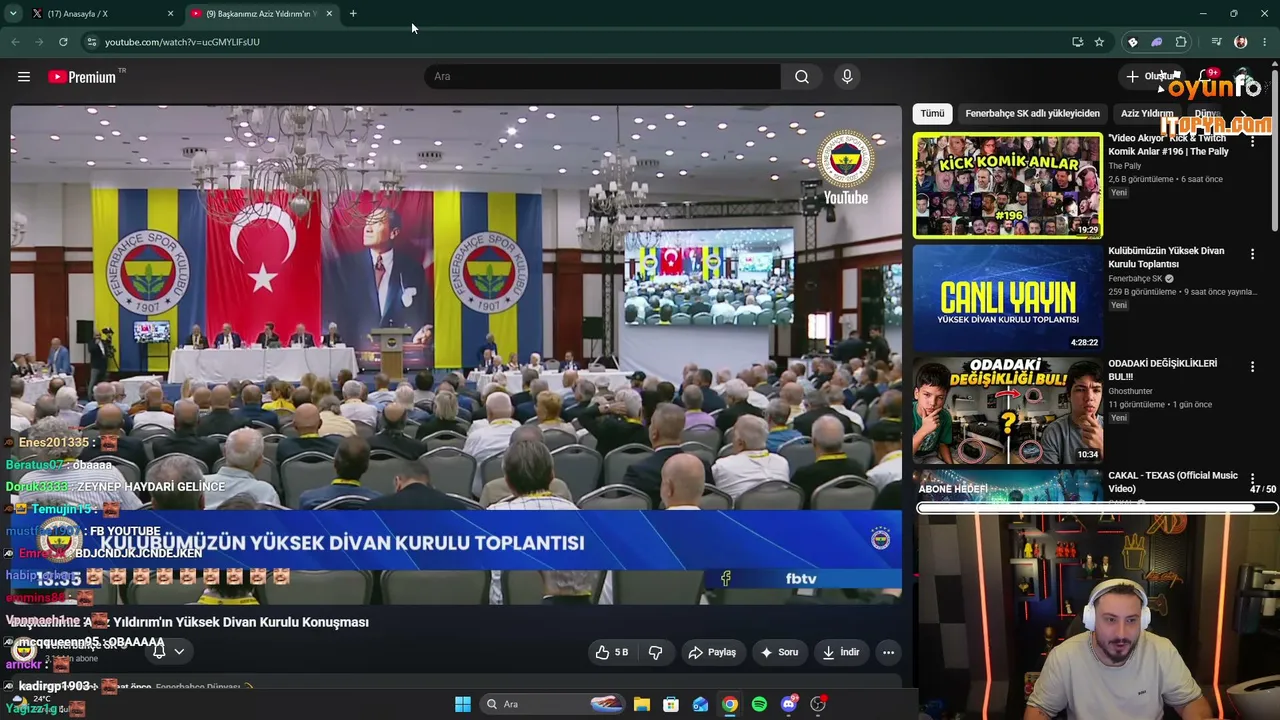Select the Aziz Yıldırım filter chip
Screen dimensions: 1280x720
(1147, 114)
